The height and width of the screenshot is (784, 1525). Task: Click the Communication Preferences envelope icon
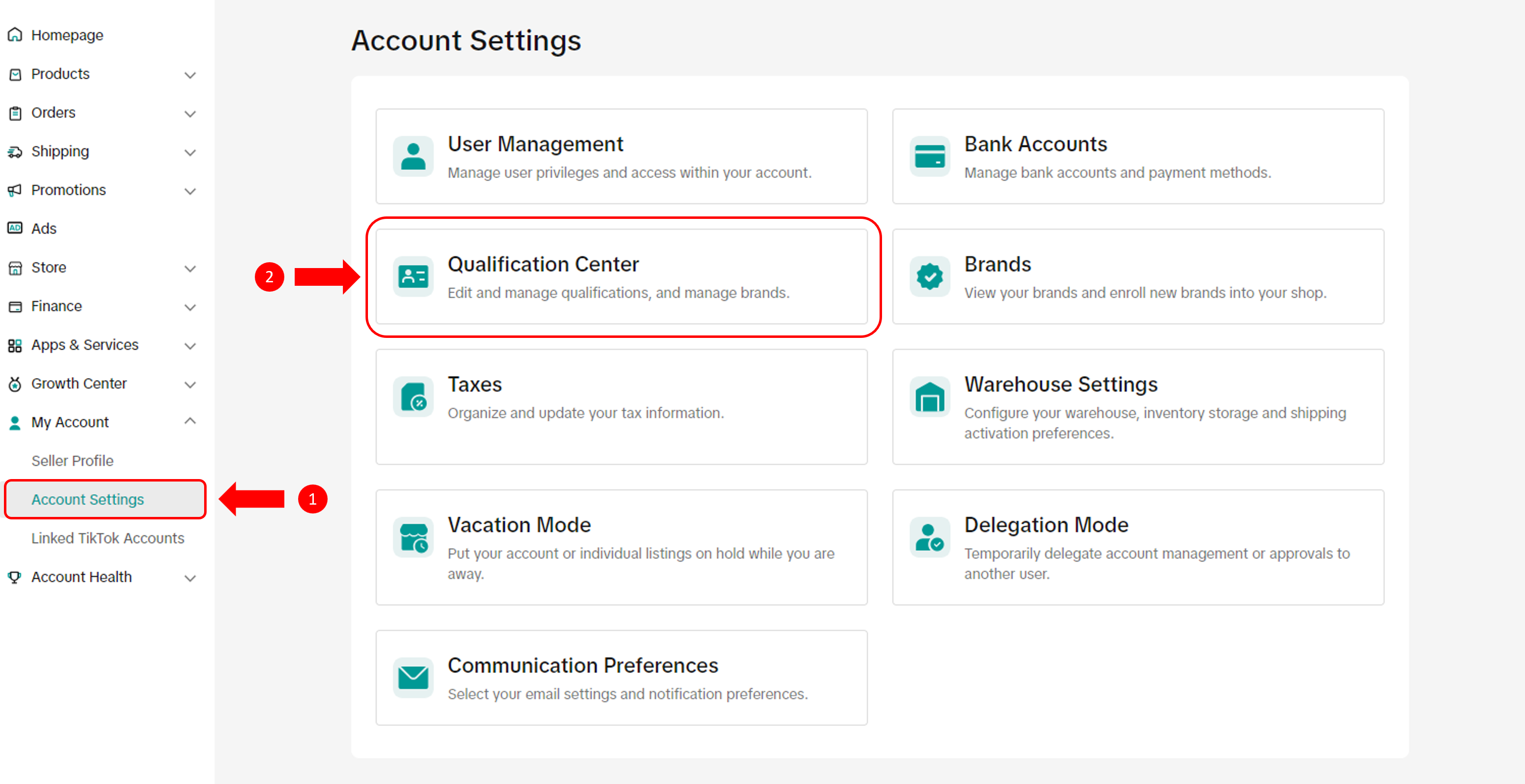413,677
